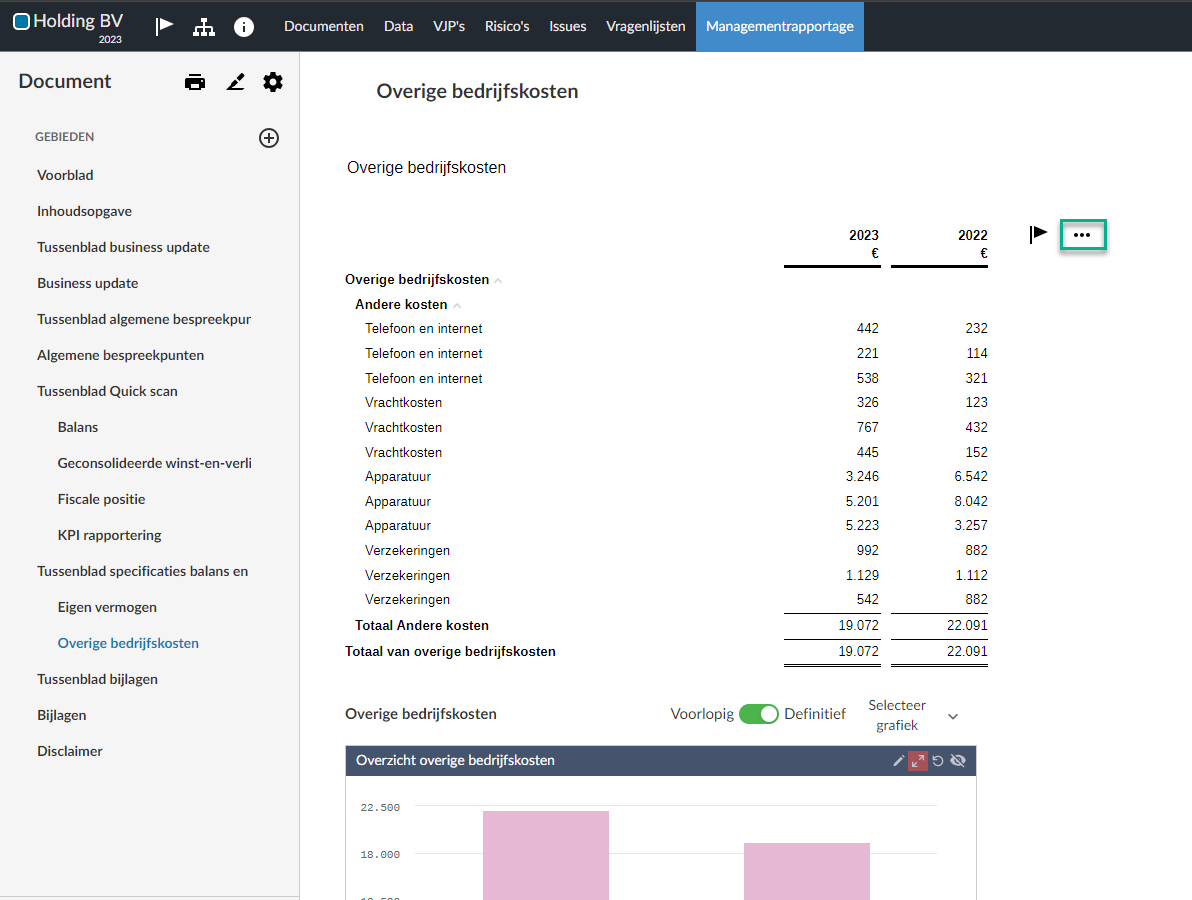Click the right pink bar in chart
The height and width of the screenshot is (900, 1192).
(x=807, y=871)
